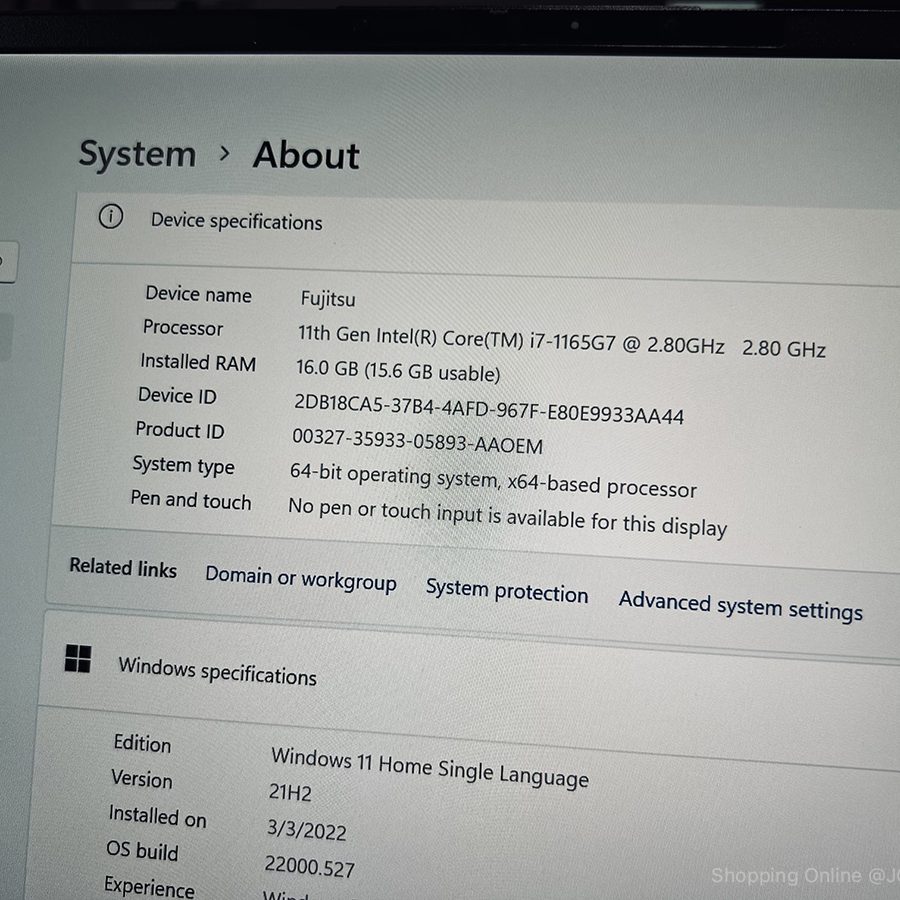Click the Version label
This screenshot has width=900, height=900.
pyautogui.click(x=142, y=779)
